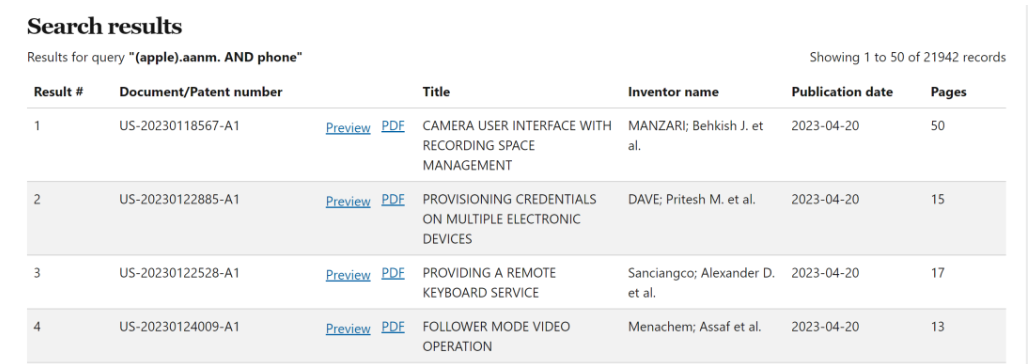Click the Publication date column header
Image resolution: width=1030 pixels, height=364 pixels.
click(842, 92)
